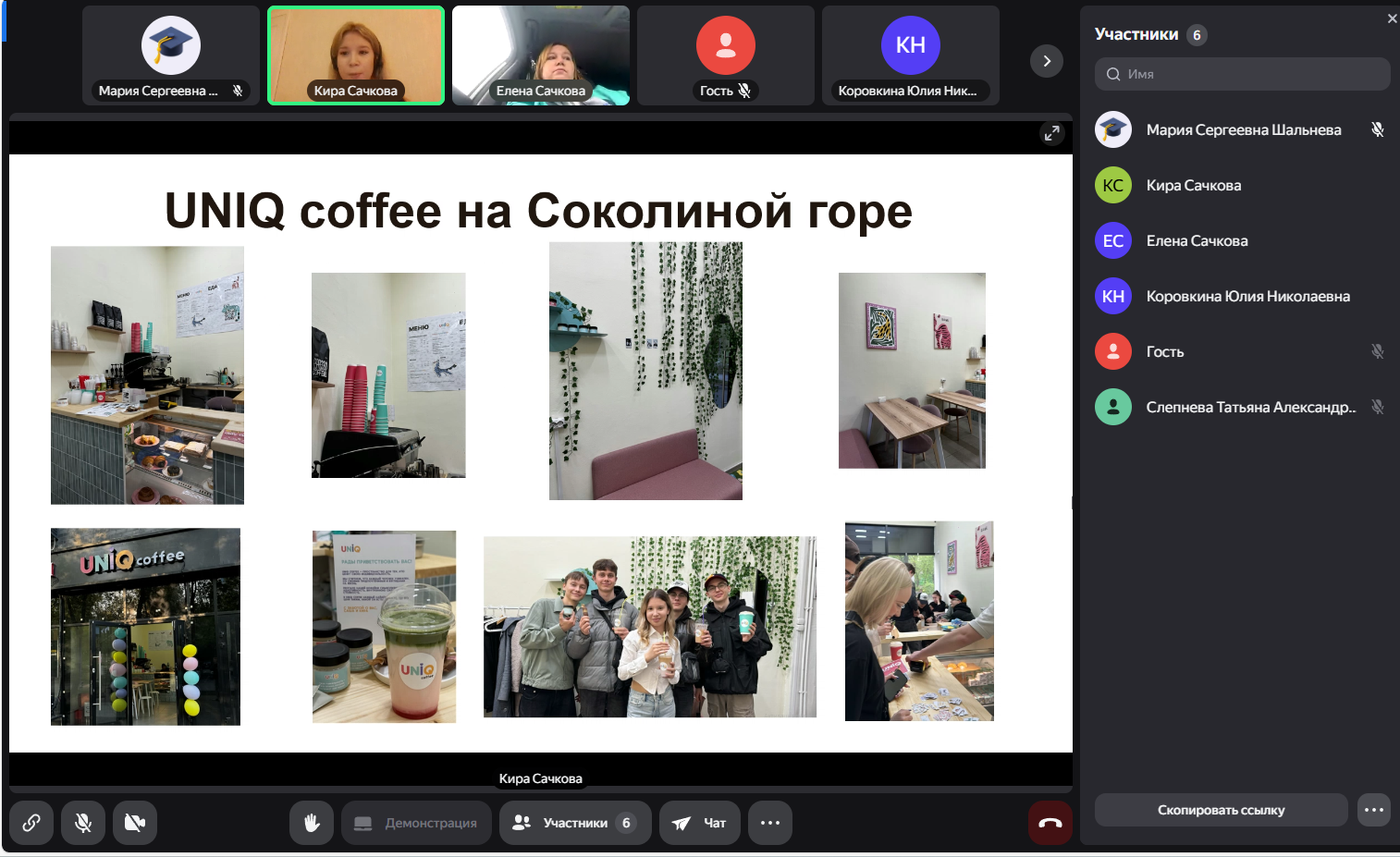The width and height of the screenshot is (1400, 857).
Task: Open options menu next to Скопировать ссылку
Action: tap(1374, 810)
